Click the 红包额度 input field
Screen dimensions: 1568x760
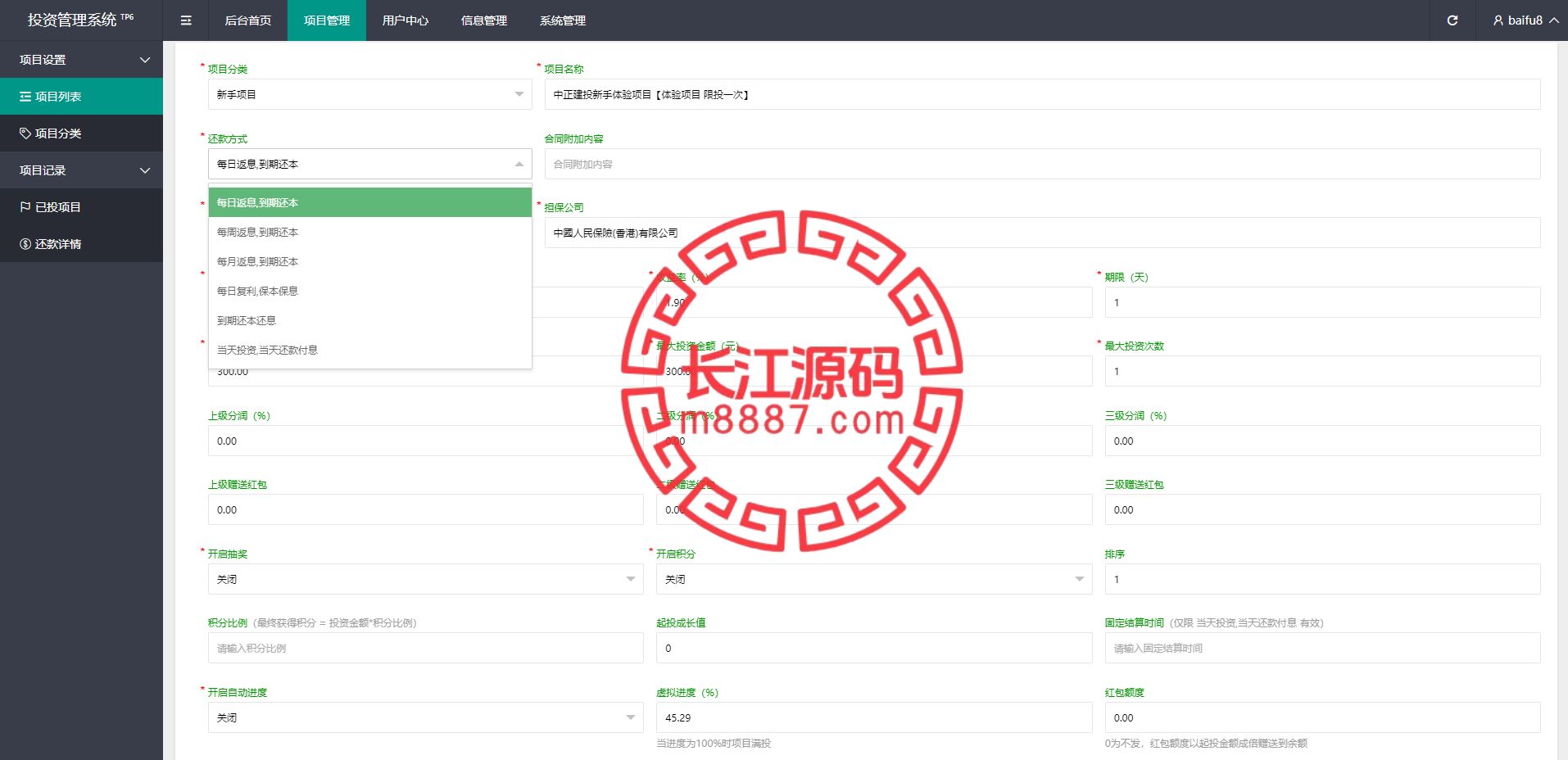1322,717
